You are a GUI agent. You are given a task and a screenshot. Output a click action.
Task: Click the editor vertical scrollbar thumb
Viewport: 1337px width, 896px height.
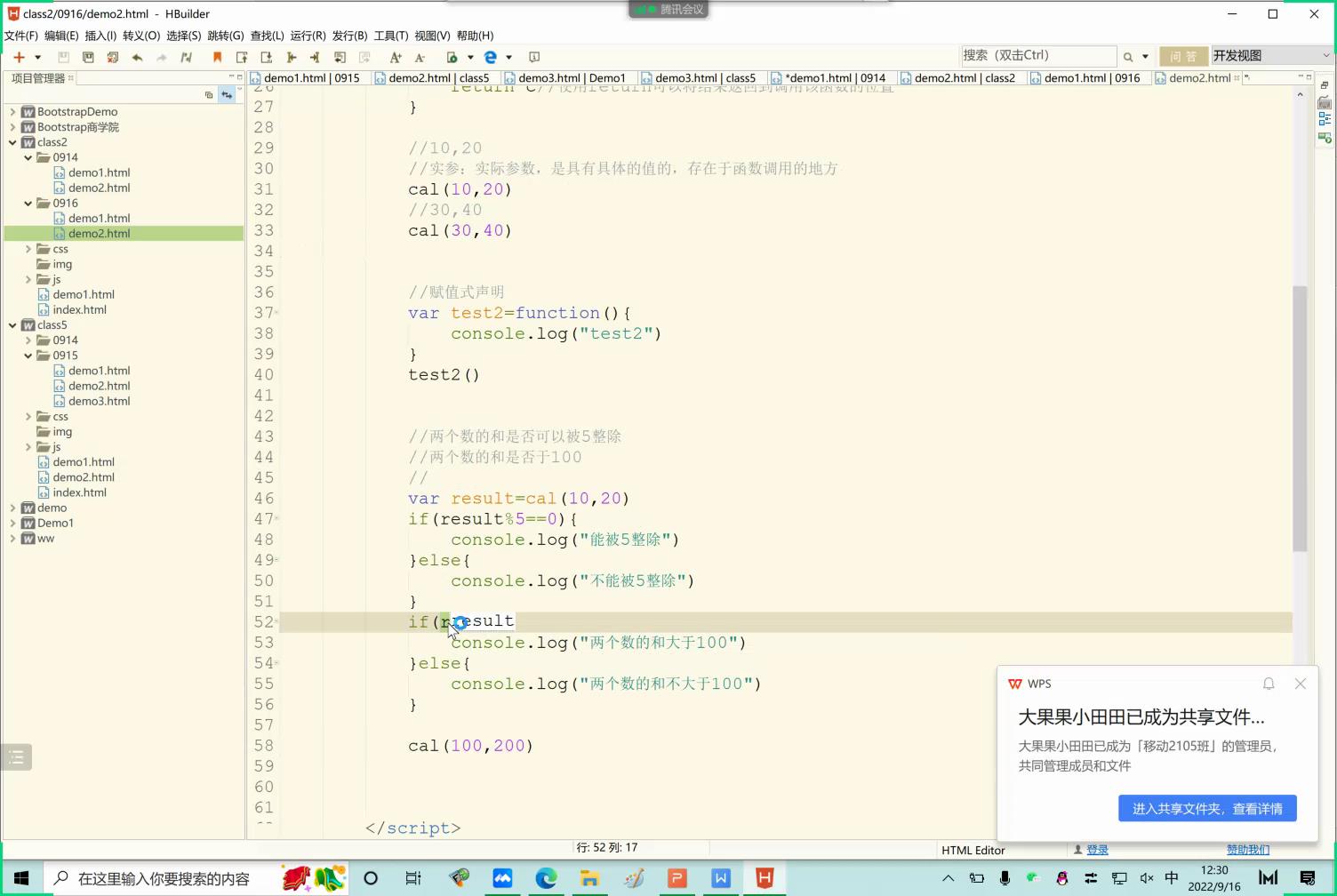pyautogui.click(x=1300, y=418)
